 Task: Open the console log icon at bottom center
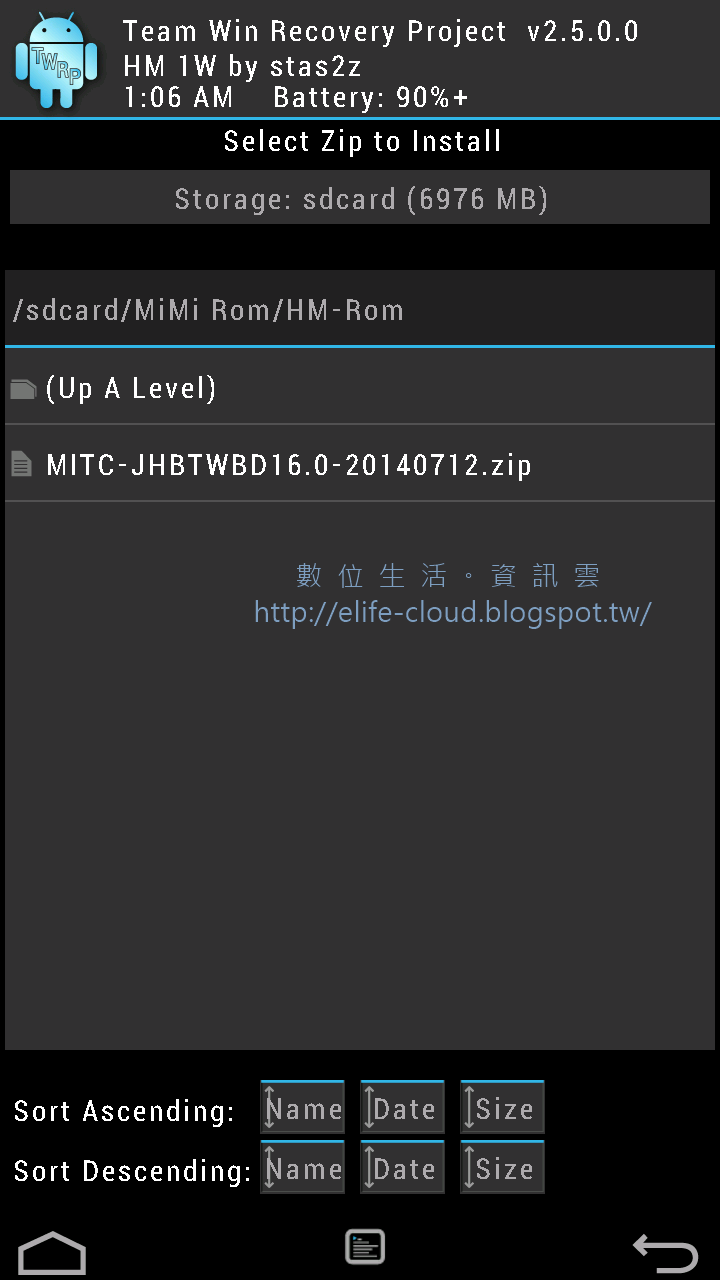pyautogui.click(x=365, y=1247)
